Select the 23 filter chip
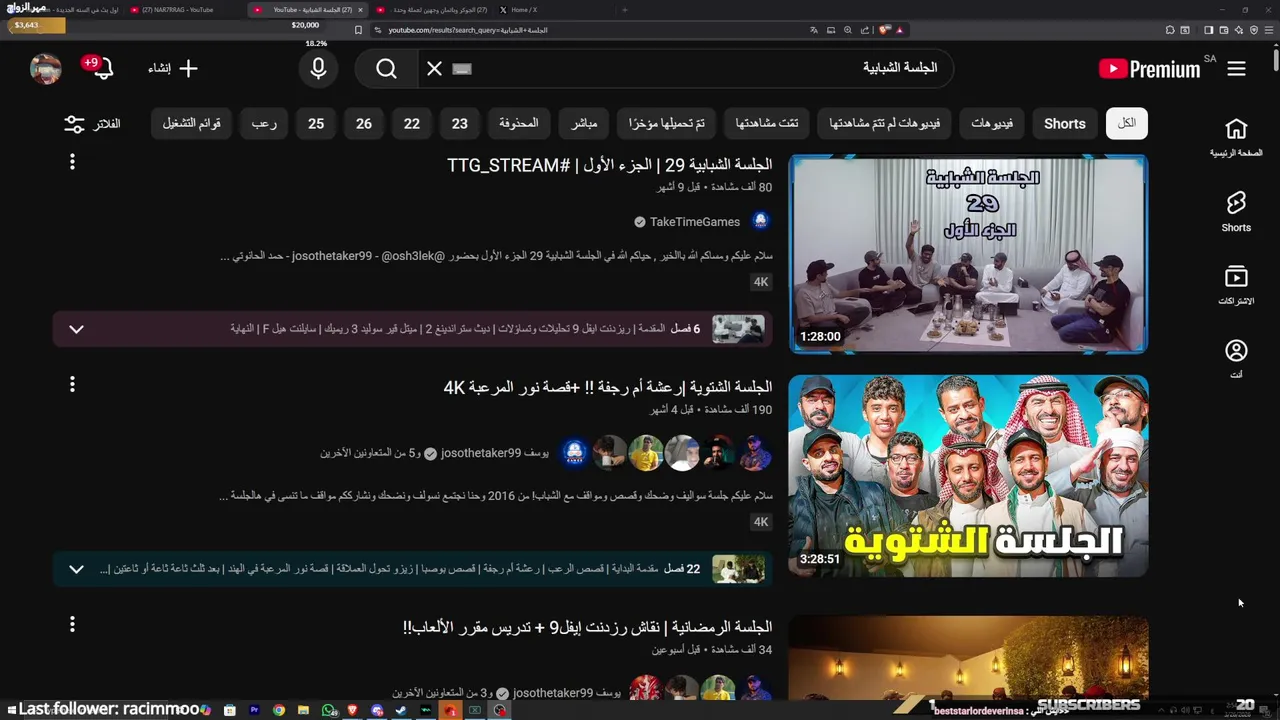 click(x=460, y=124)
